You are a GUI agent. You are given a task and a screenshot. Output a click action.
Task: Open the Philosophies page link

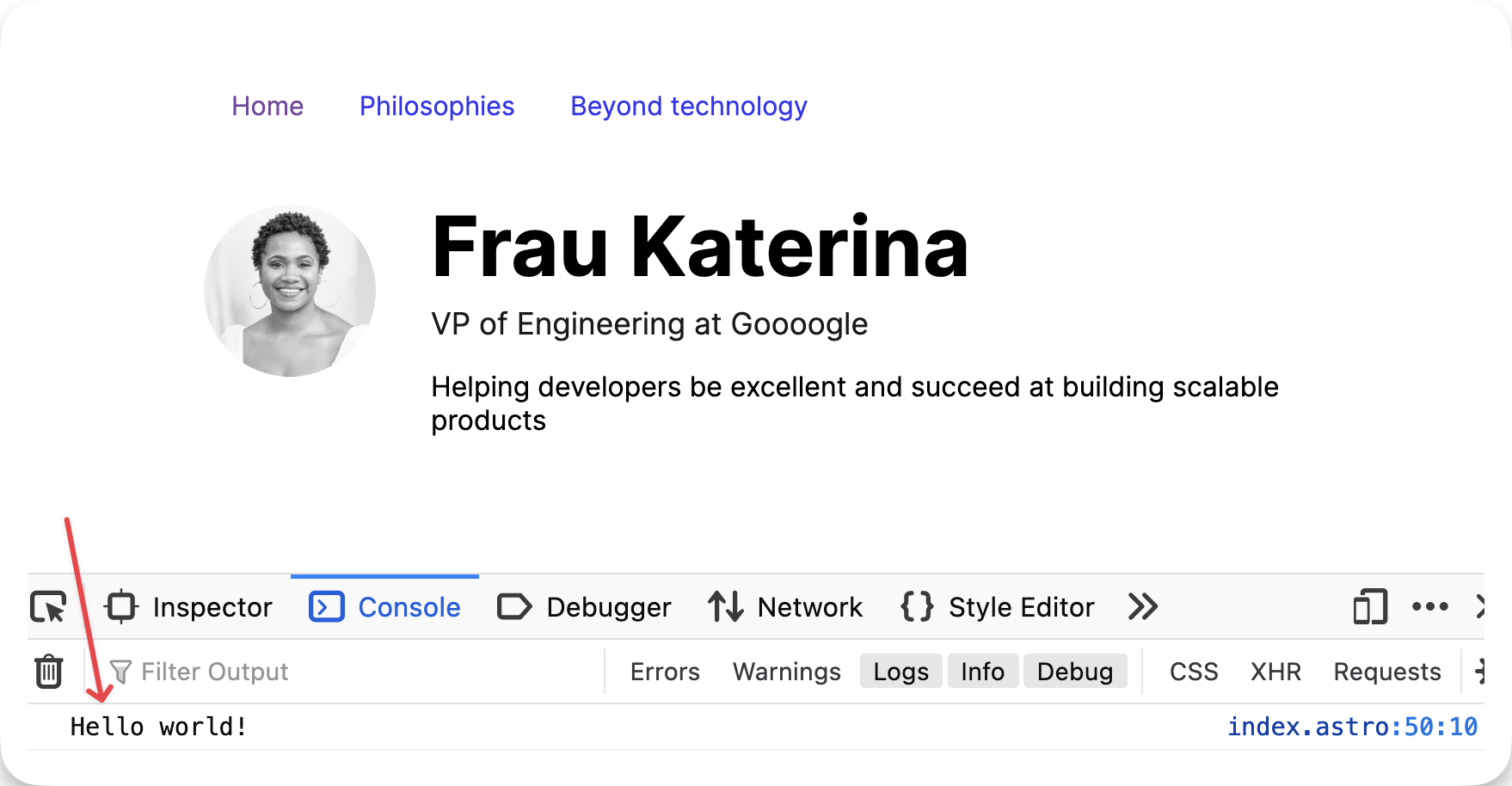point(437,106)
